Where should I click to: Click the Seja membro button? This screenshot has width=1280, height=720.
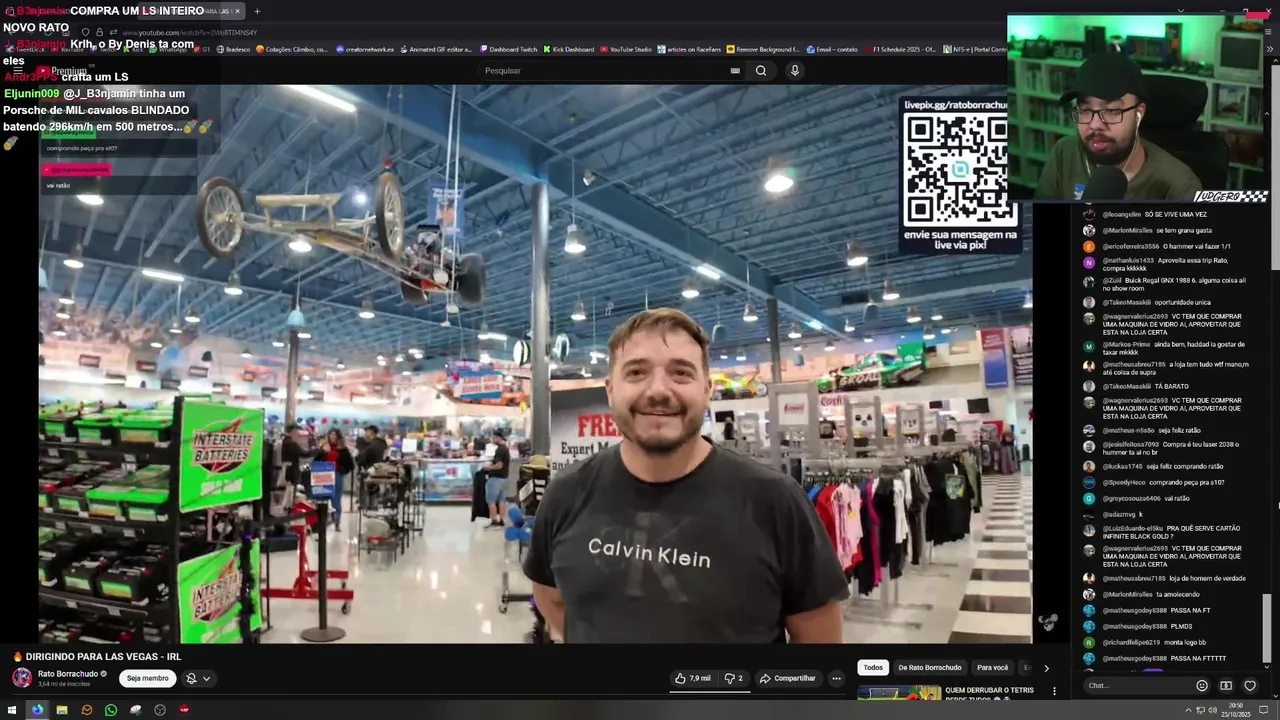148,678
